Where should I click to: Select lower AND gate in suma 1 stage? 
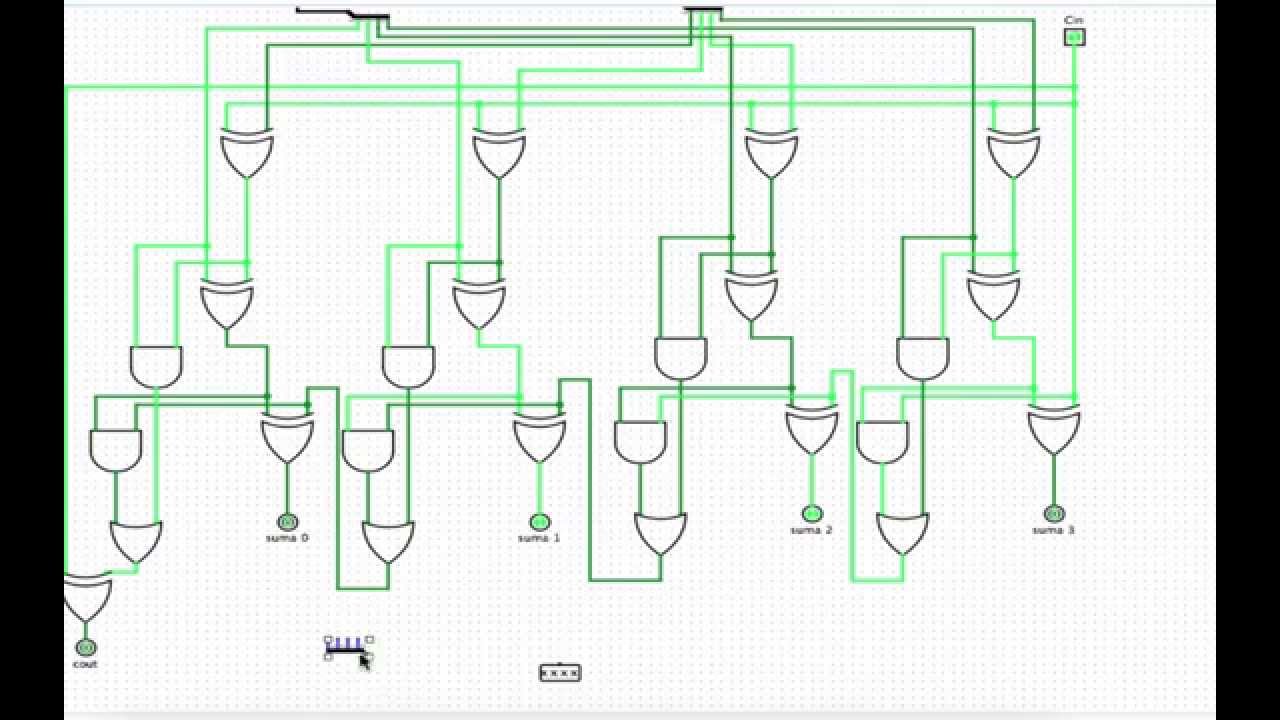click(x=368, y=451)
